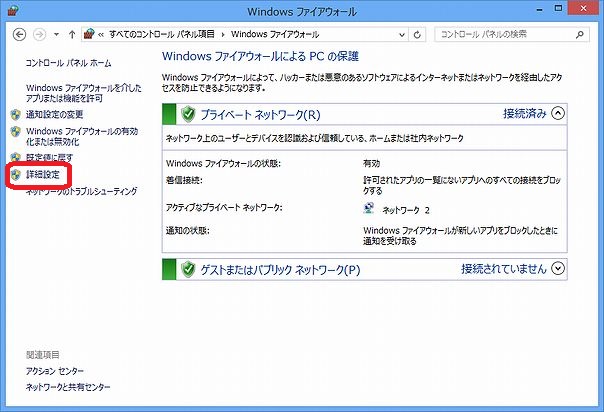
Task: Click the ネットワーク 2 text
Action: pos(406,210)
